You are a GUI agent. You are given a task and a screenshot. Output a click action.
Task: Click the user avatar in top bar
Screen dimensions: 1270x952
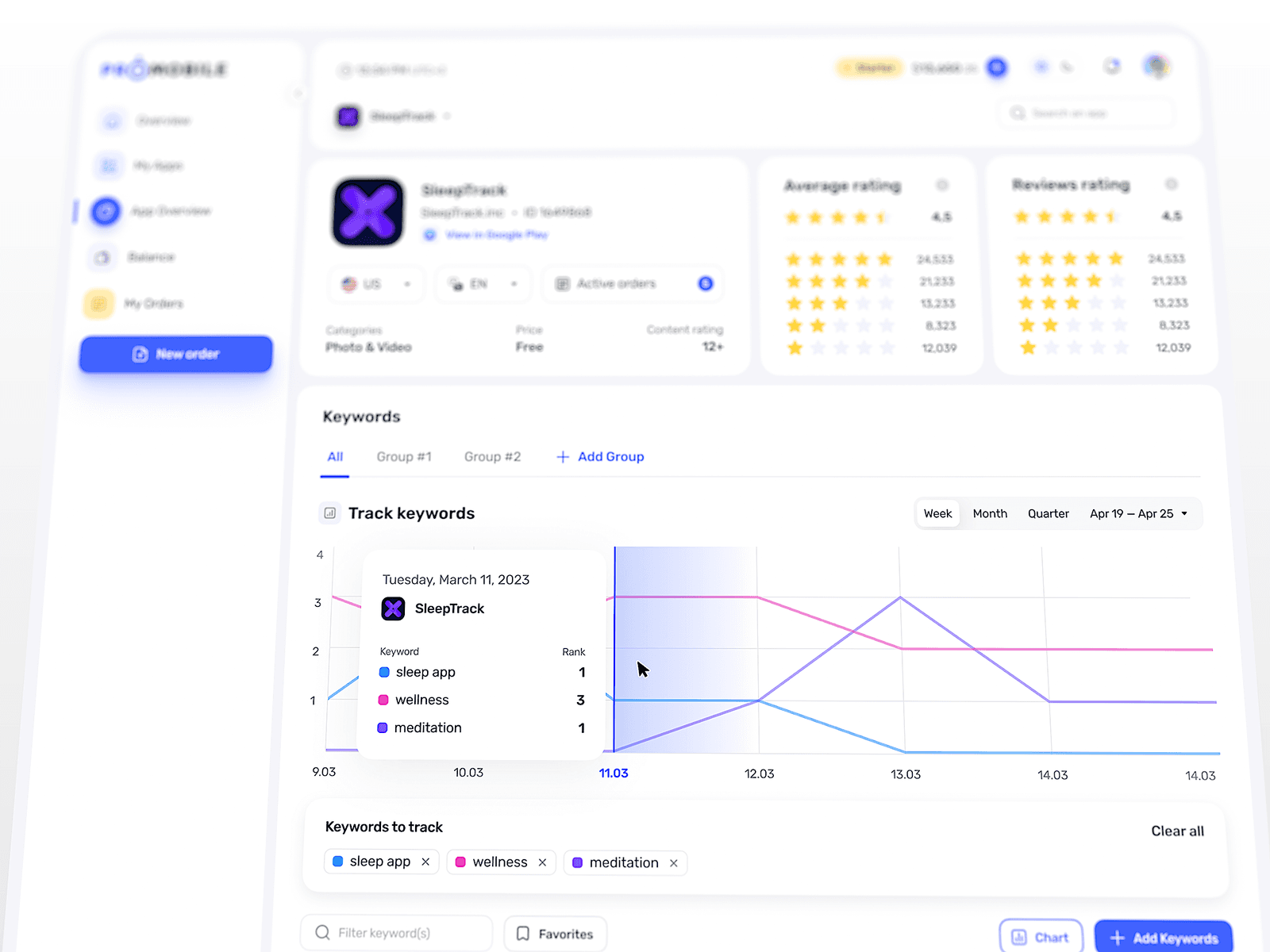click(x=1157, y=66)
